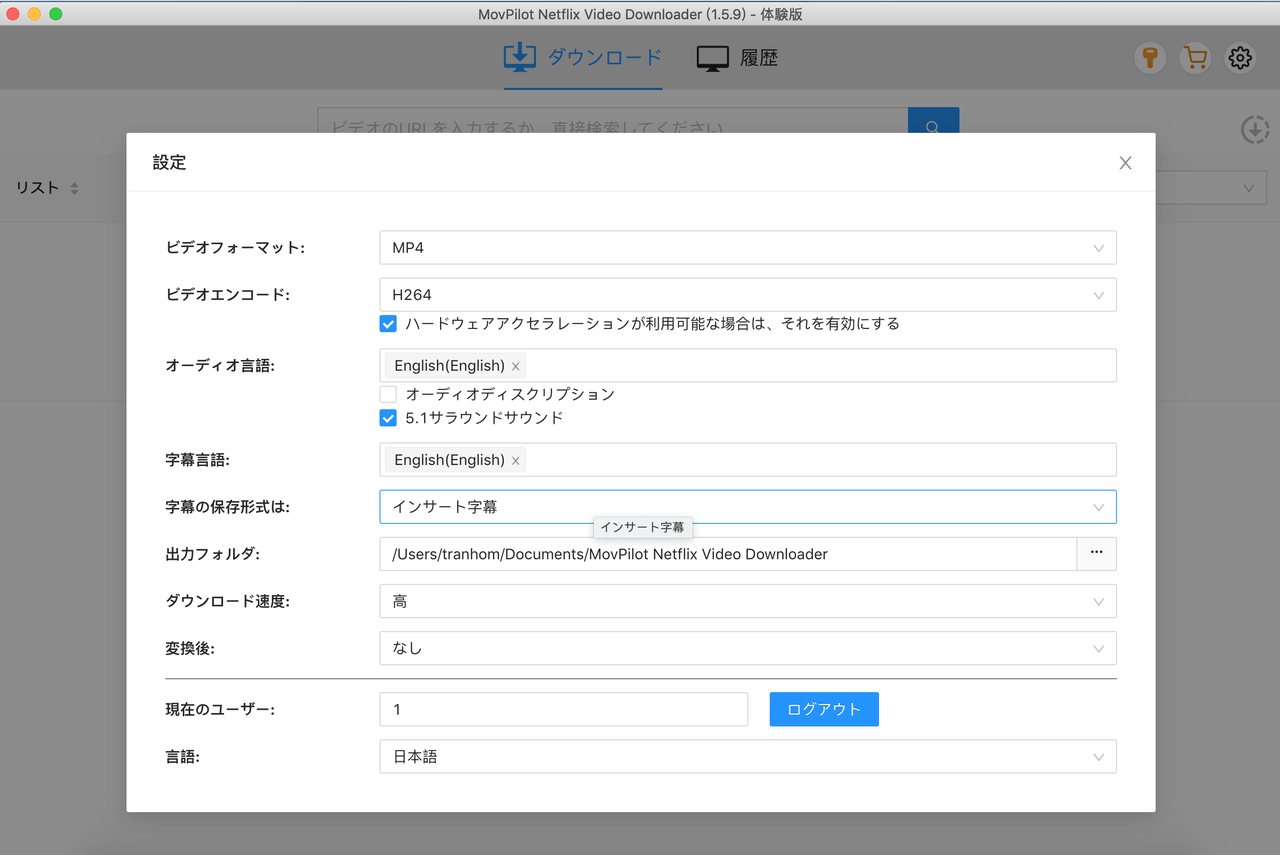Switch to the 履歴 tab

(x=737, y=58)
